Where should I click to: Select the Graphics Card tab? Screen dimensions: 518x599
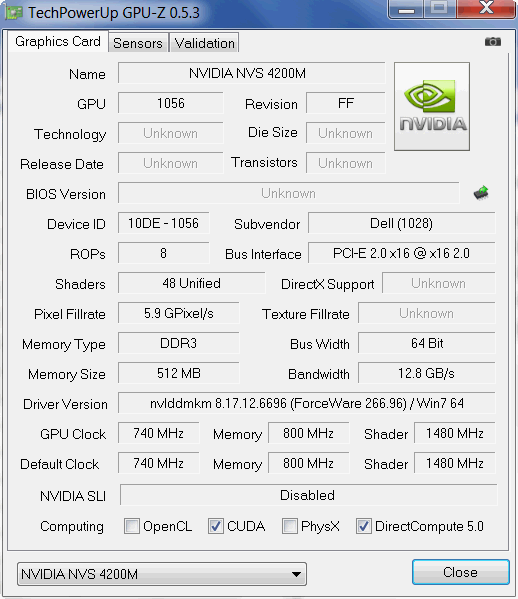[58, 41]
